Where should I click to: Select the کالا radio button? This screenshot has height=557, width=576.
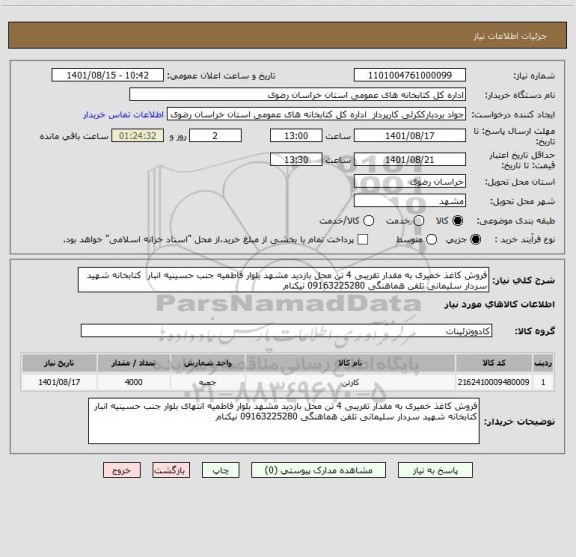click(458, 220)
